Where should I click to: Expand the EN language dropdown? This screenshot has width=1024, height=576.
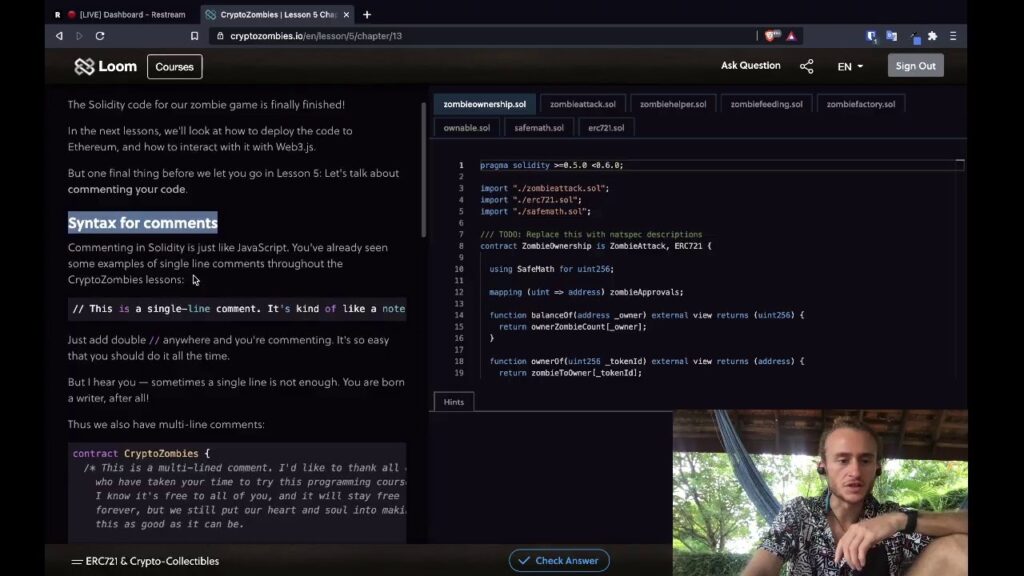point(848,65)
